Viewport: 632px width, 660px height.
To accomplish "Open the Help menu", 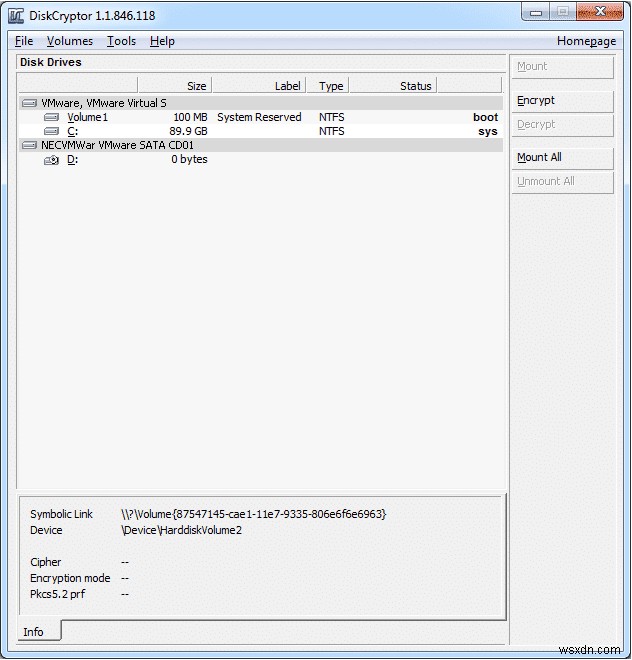I will tap(162, 41).
